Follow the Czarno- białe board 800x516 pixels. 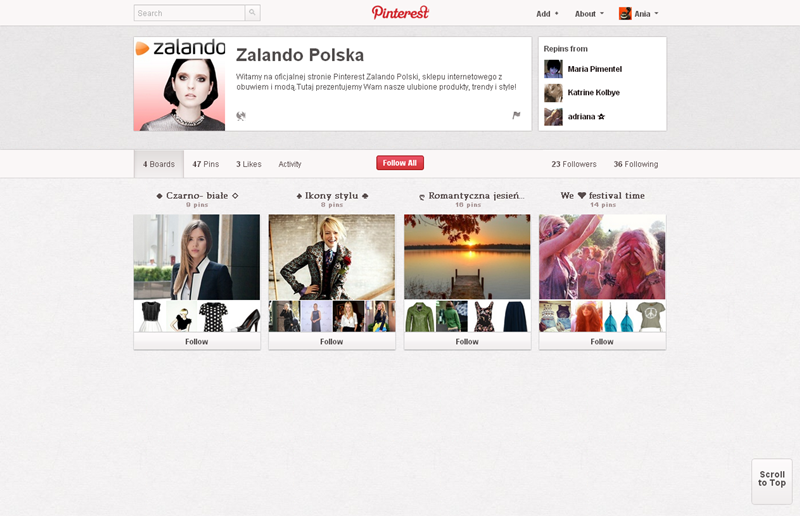pos(197,341)
